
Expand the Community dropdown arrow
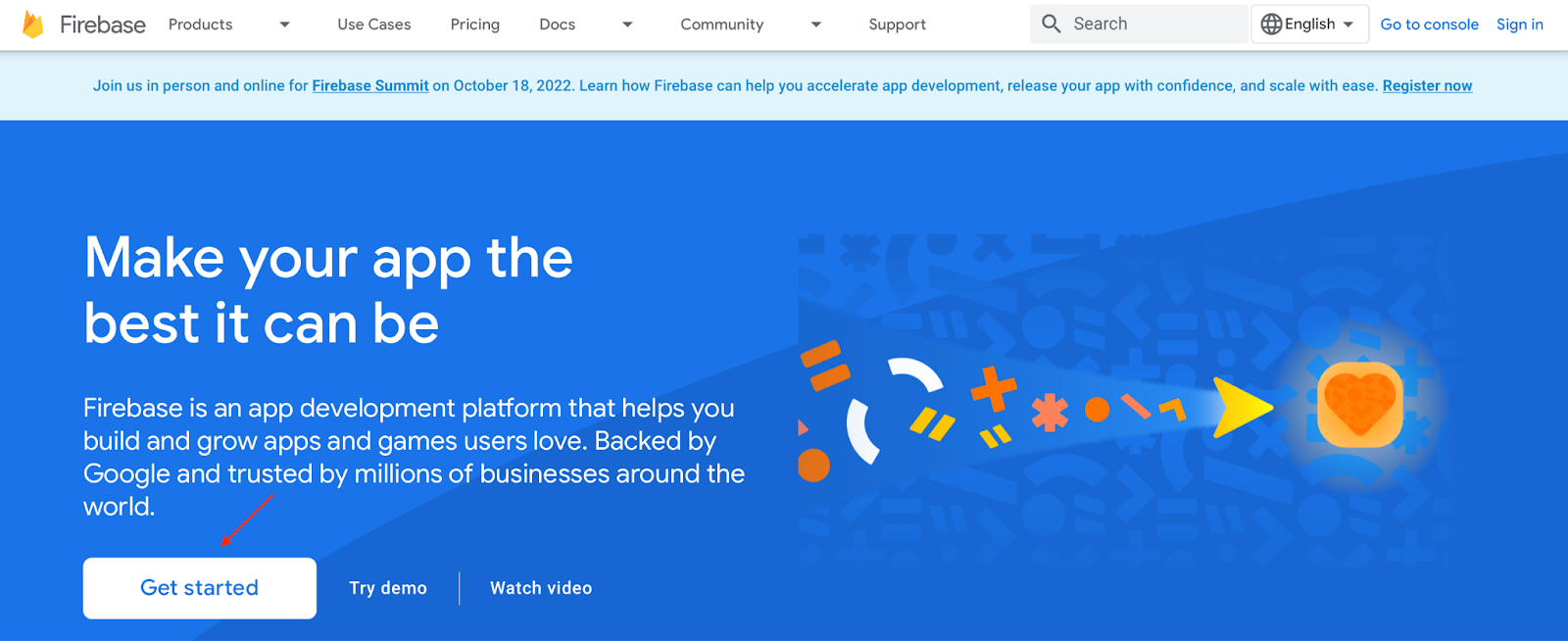coord(815,25)
